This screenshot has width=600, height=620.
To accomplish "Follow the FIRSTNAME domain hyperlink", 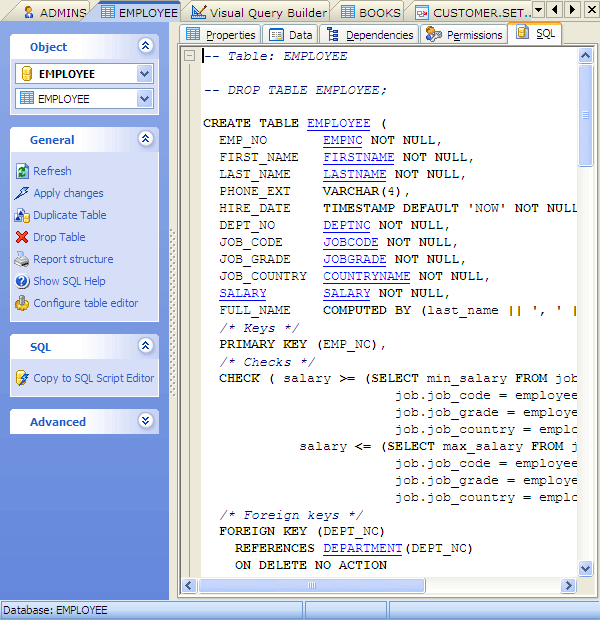I will point(359,157).
